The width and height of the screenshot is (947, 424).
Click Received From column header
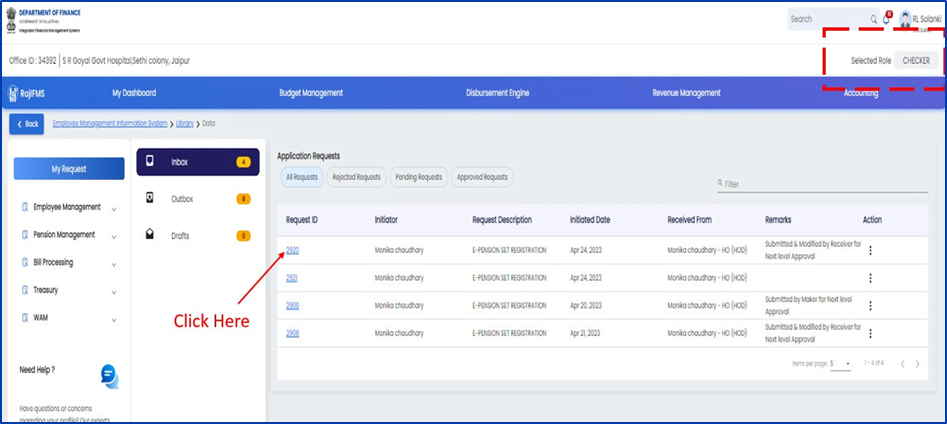tap(689, 220)
